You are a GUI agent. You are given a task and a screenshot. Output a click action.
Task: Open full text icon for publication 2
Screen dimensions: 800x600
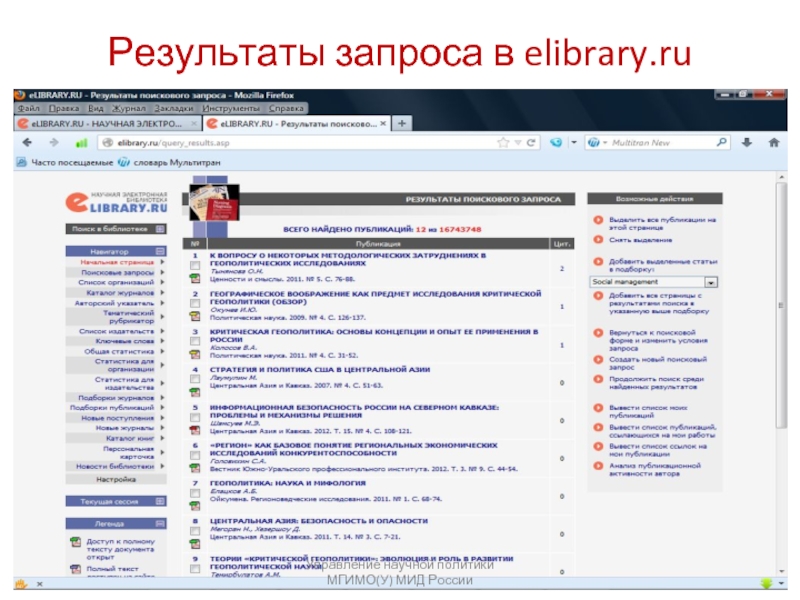[195, 316]
